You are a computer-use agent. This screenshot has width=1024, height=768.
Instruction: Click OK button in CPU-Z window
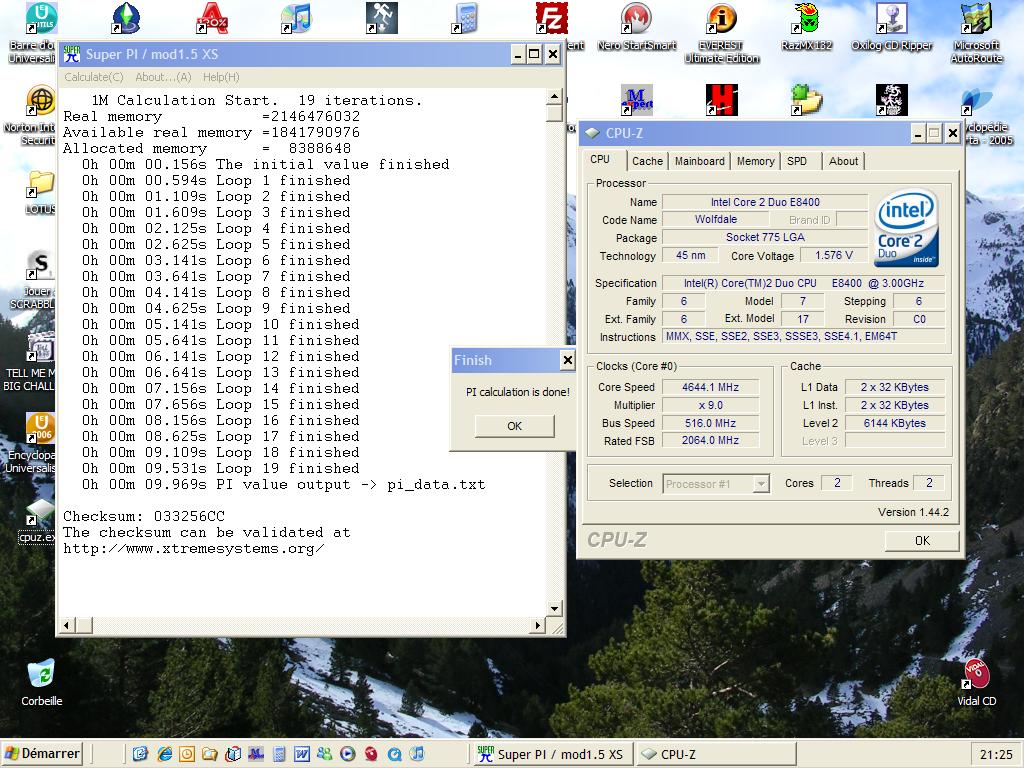tap(922, 541)
